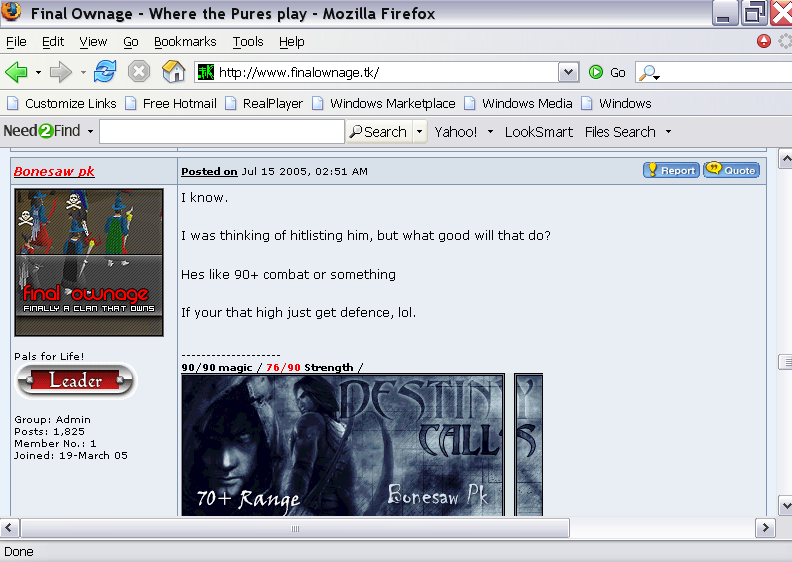Open the Tools menu
The height and width of the screenshot is (562, 792).
point(248,41)
